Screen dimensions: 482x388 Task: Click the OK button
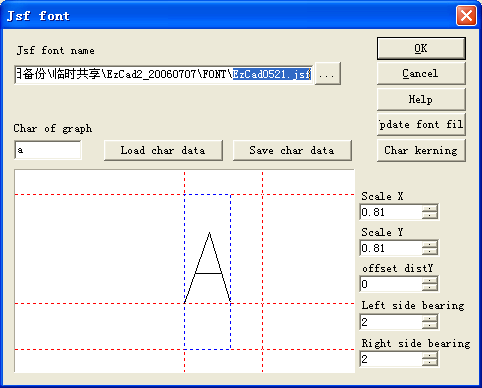[421, 48]
